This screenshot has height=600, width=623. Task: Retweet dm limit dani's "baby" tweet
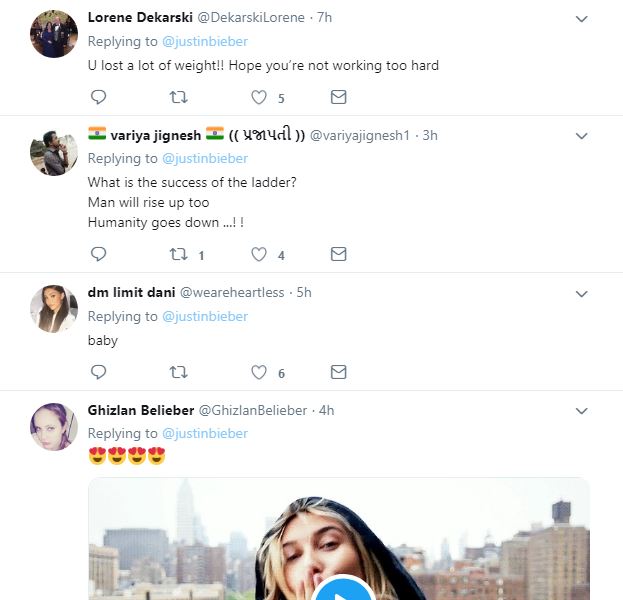pyautogui.click(x=179, y=372)
